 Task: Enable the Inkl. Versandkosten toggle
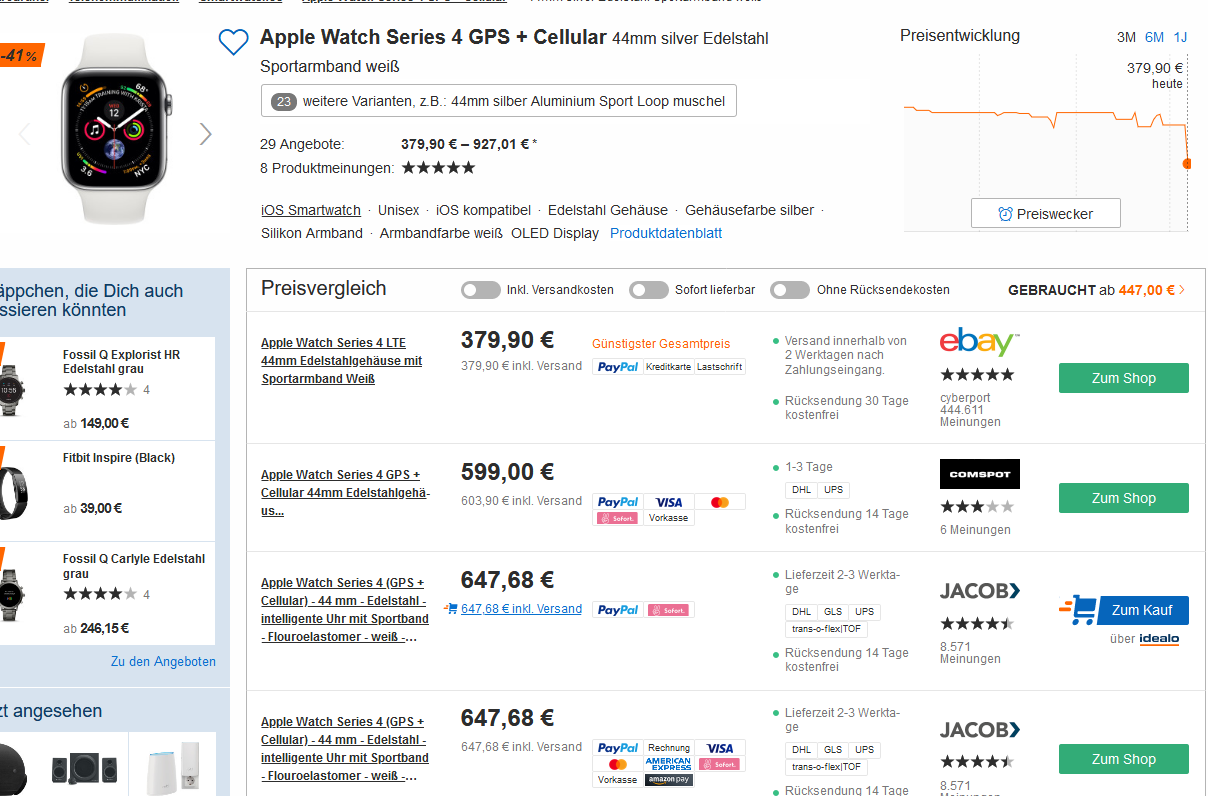[x=480, y=290]
